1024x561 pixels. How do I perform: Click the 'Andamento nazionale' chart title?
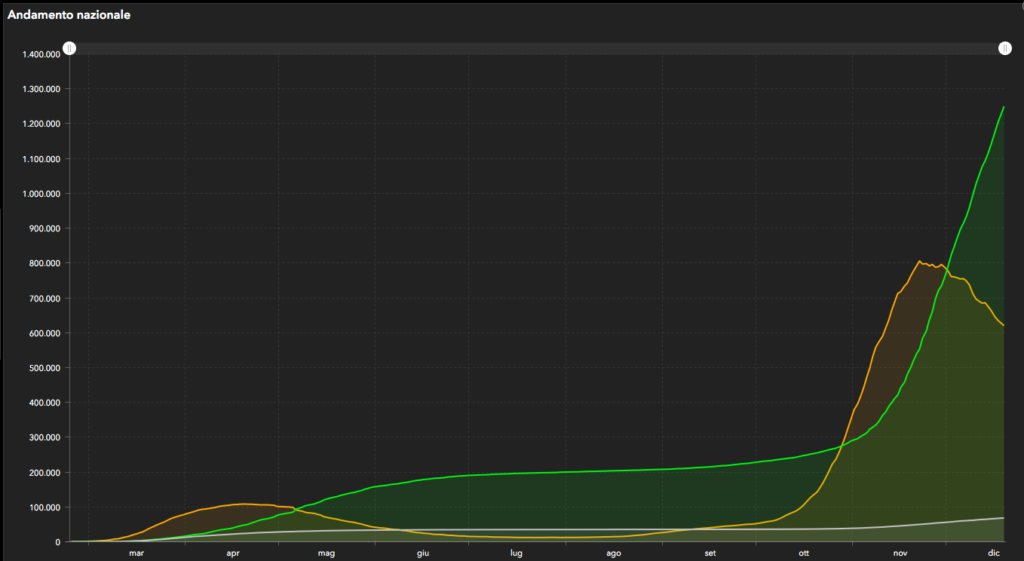pyautogui.click(x=69, y=16)
